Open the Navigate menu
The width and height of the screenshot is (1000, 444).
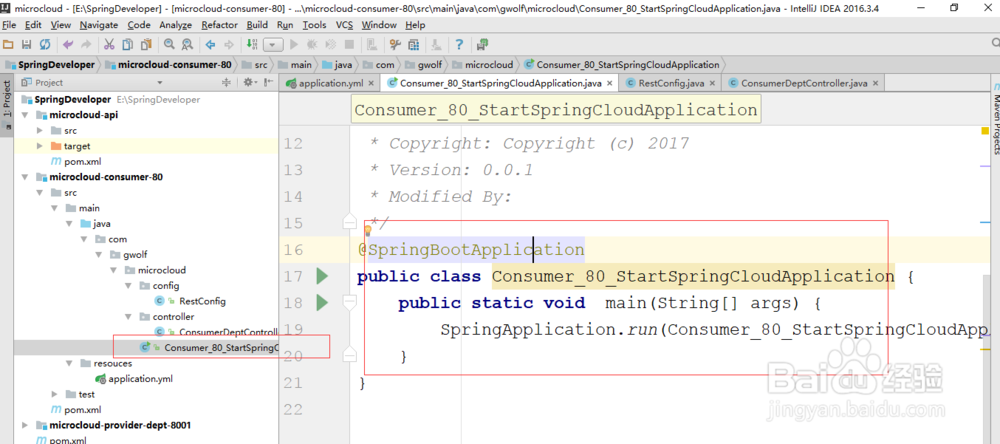coord(99,25)
